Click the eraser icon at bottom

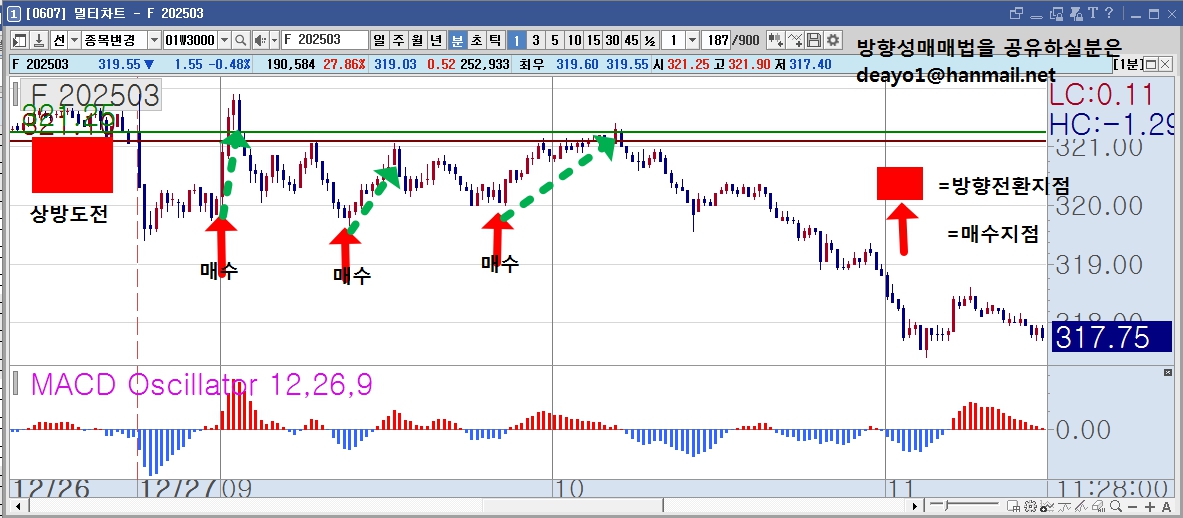[1100, 506]
